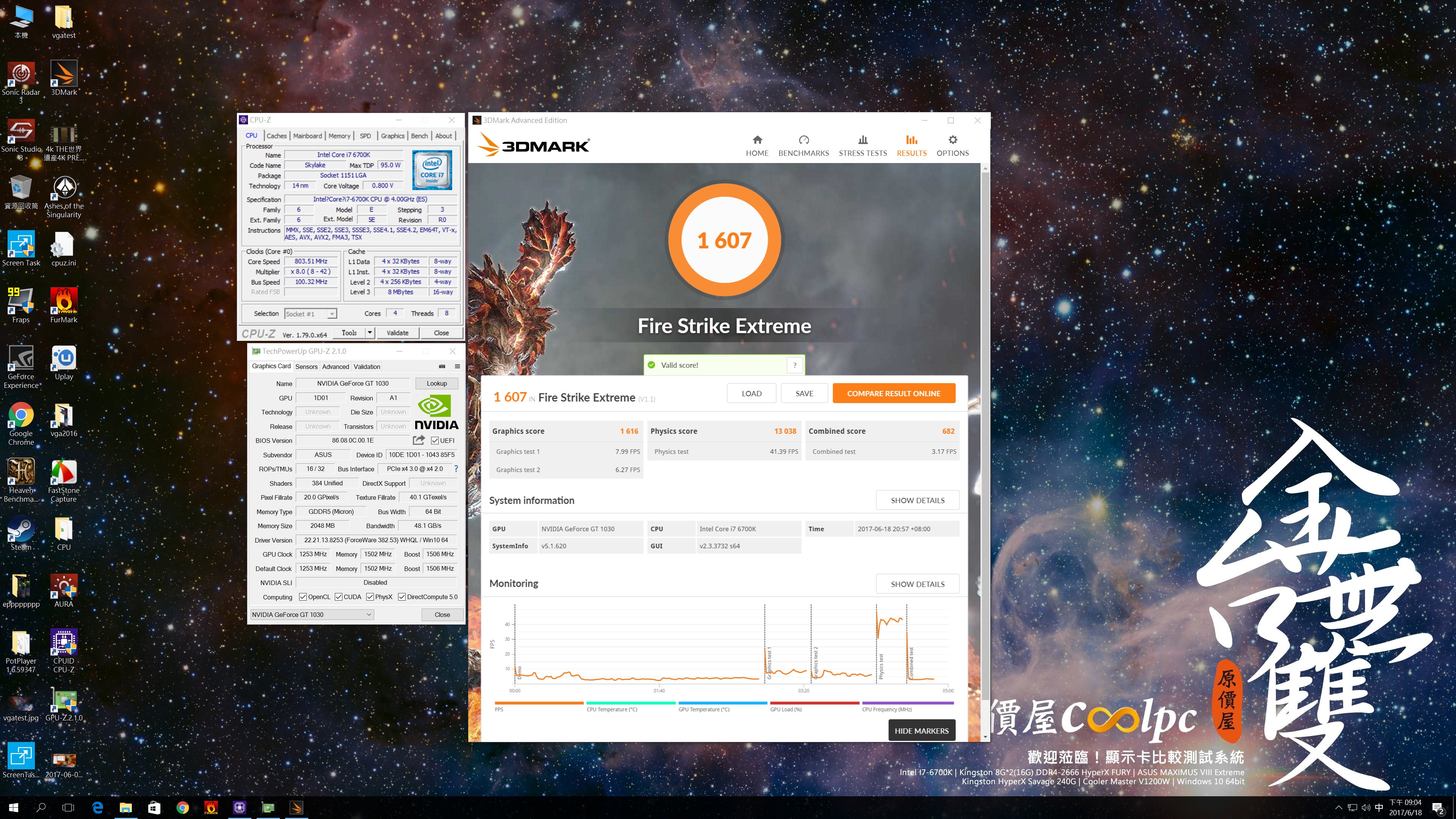Image resolution: width=1456 pixels, height=819 pixels.
Task: Switch to Memory tab in CPU-Z
Action: point(339,136)
